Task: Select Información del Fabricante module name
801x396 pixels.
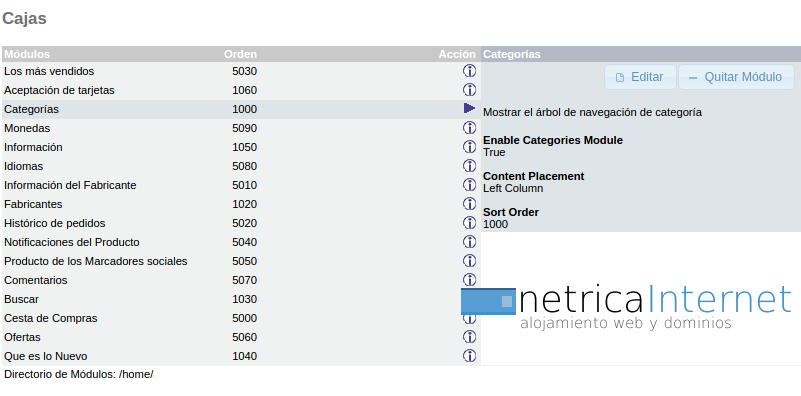Action: click(x=70, y=185)
